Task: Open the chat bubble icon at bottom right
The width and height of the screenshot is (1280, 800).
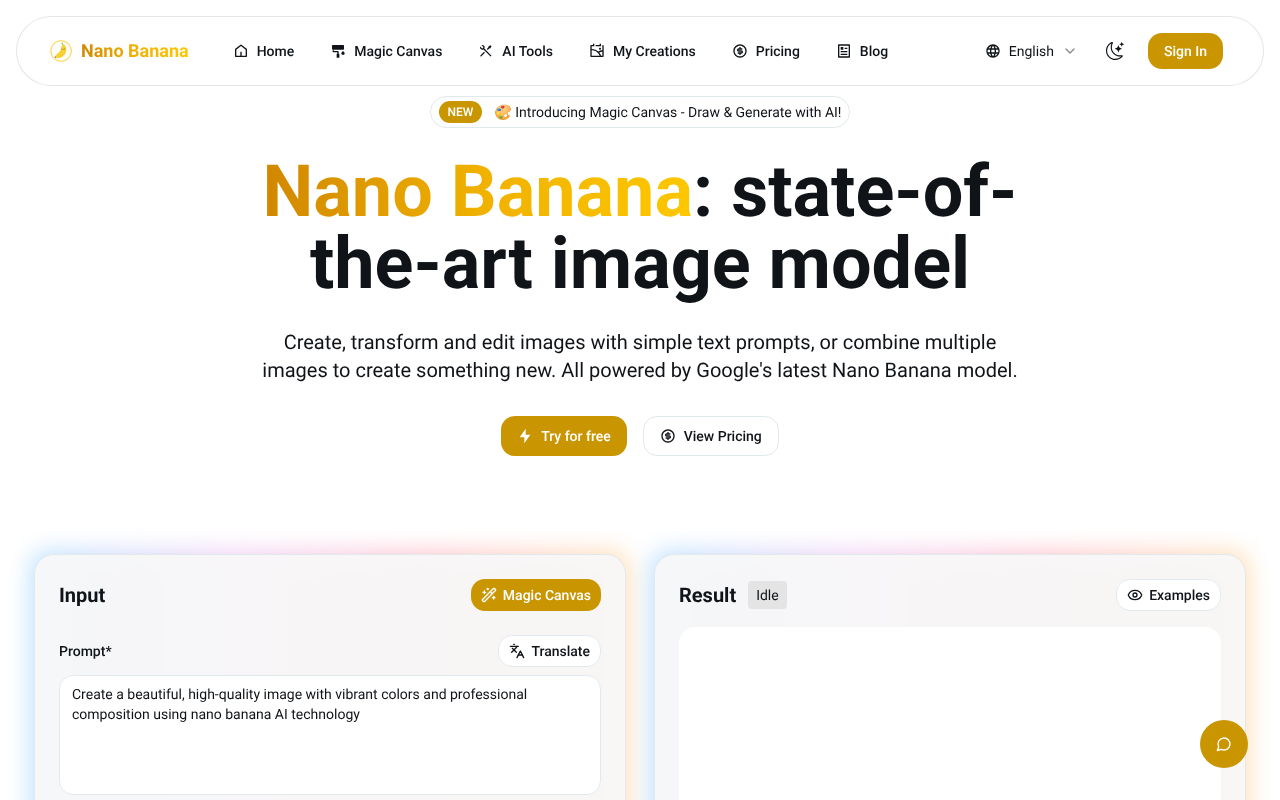Action: pos(1223,744)
